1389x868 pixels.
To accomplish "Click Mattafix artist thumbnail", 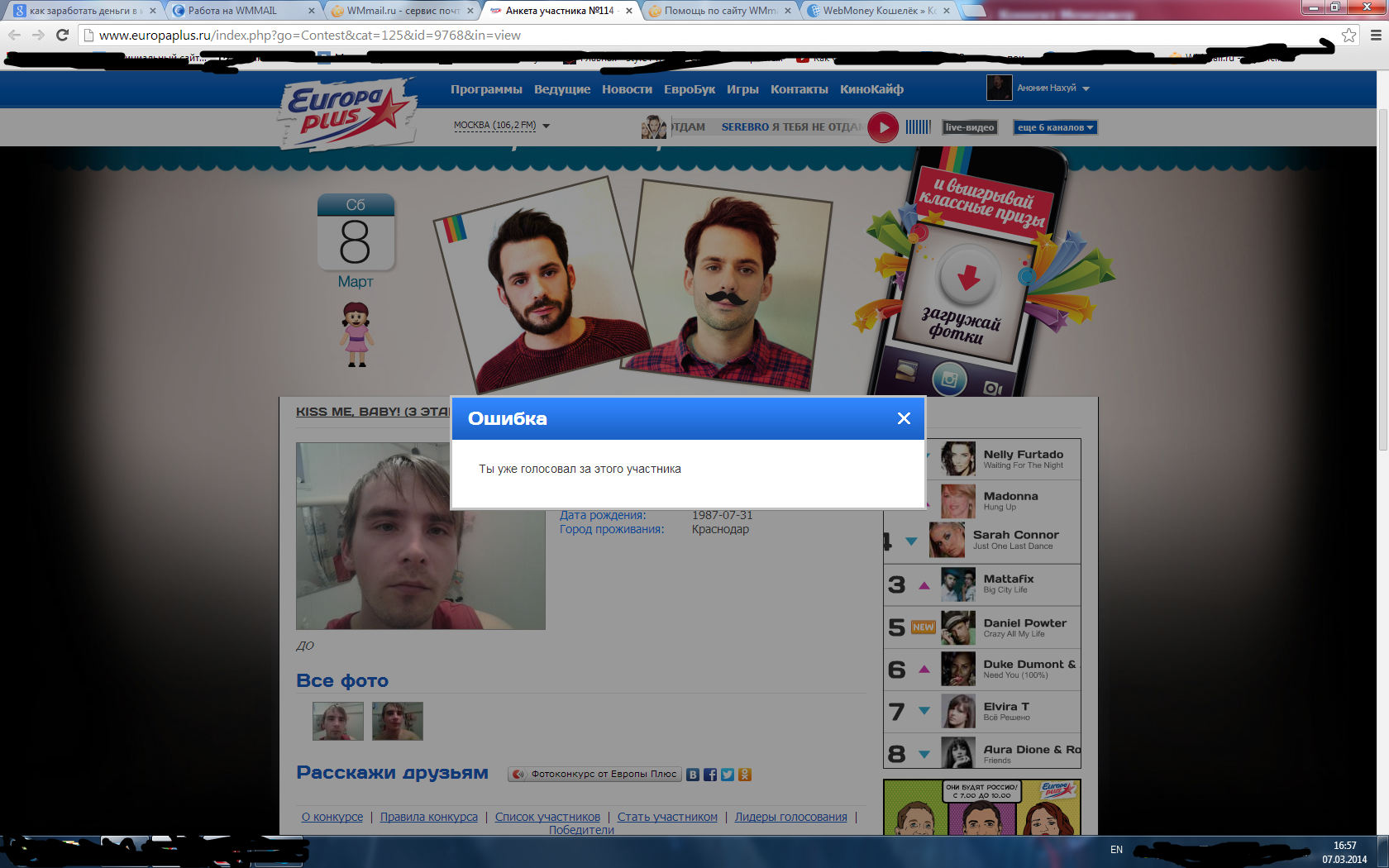I will tap(958, 584).
